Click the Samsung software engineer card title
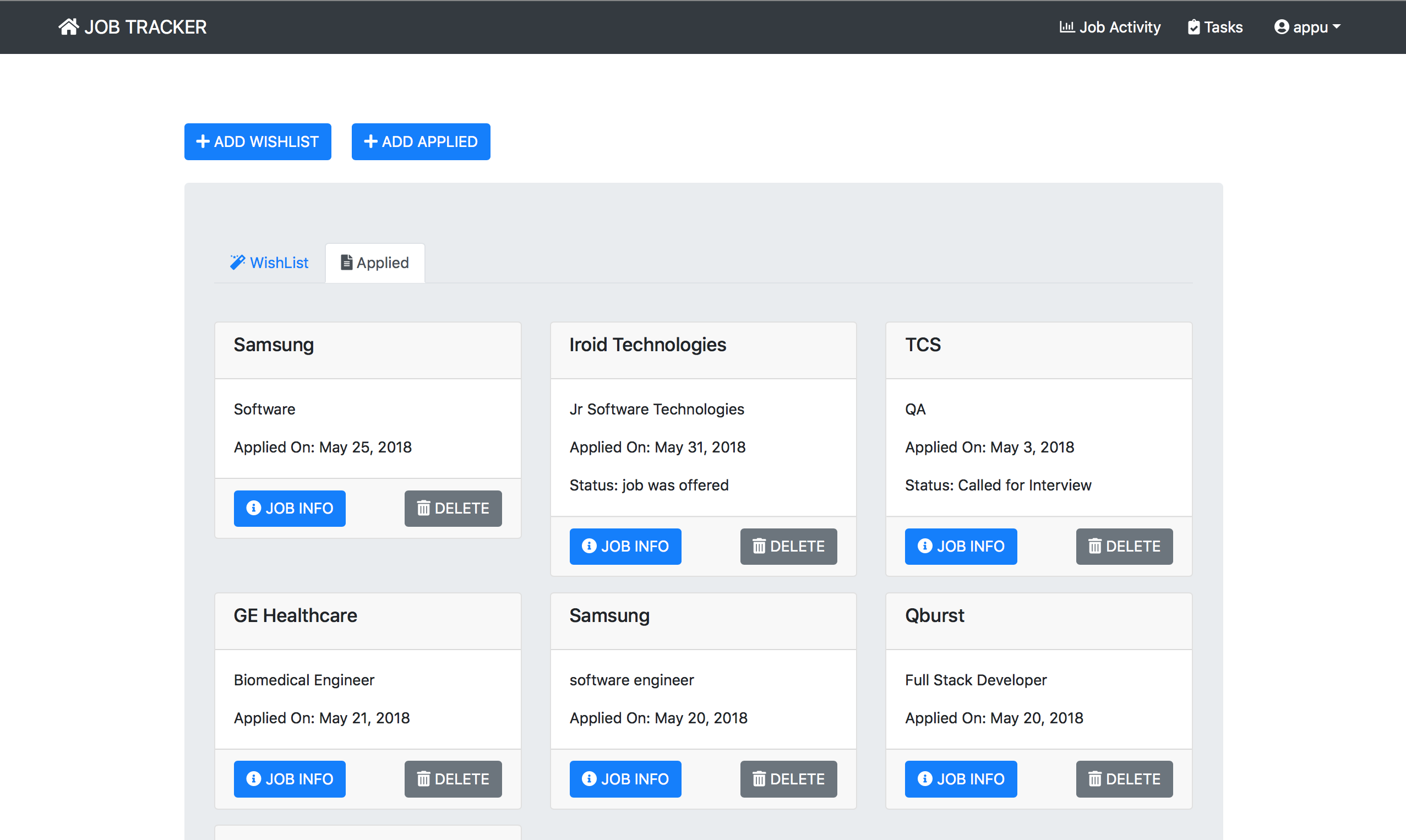 pos(609,615)
